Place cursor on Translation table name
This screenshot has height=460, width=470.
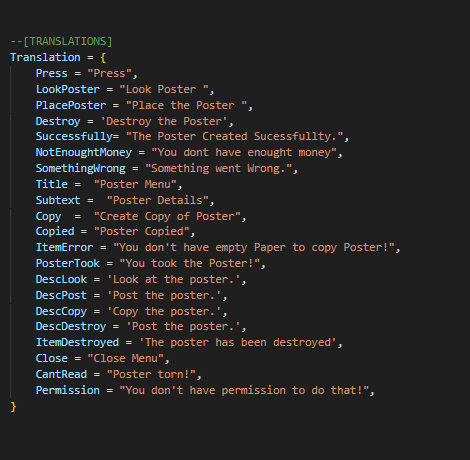pyautogui.click(x=45, y=57)
